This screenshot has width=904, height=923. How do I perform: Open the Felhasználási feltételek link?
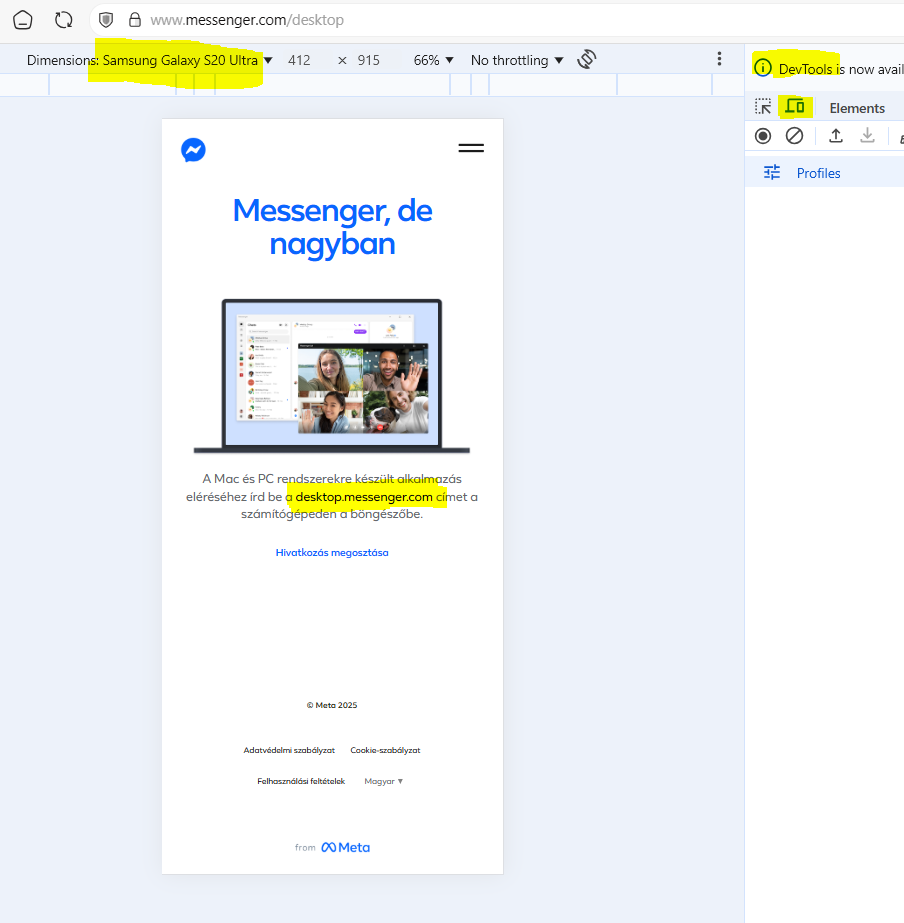(301, 781)
